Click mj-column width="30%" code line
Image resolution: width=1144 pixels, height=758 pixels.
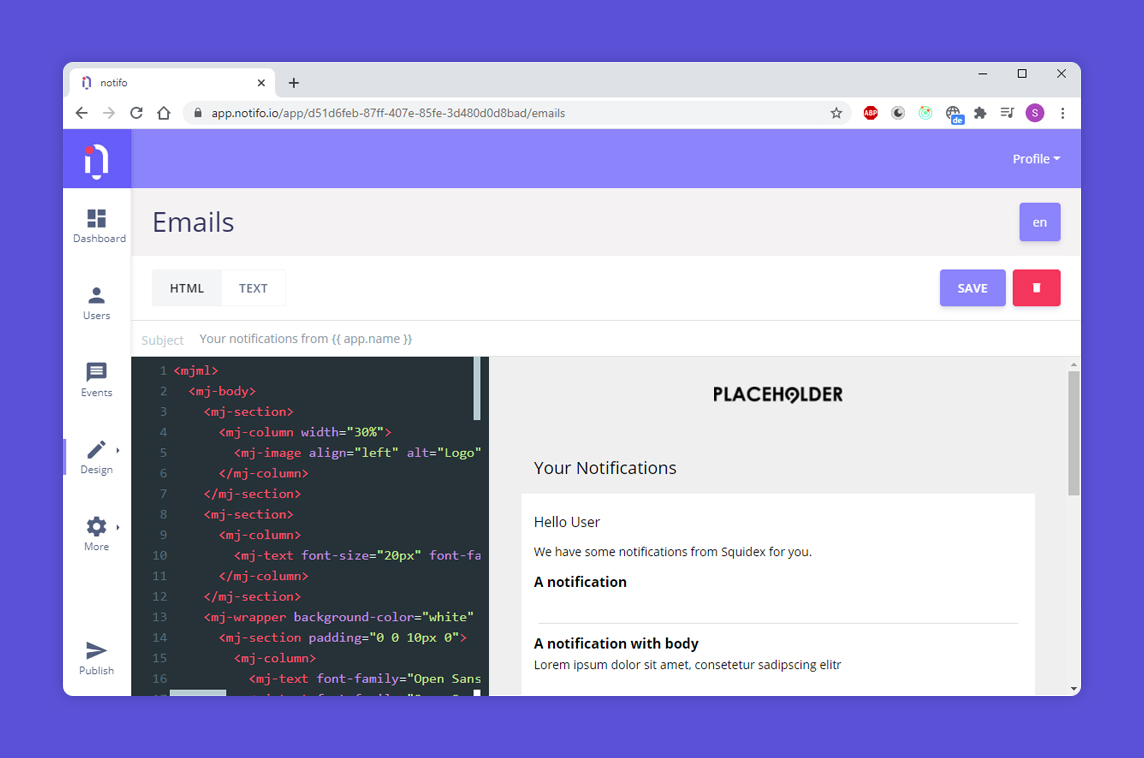point(305,432)
